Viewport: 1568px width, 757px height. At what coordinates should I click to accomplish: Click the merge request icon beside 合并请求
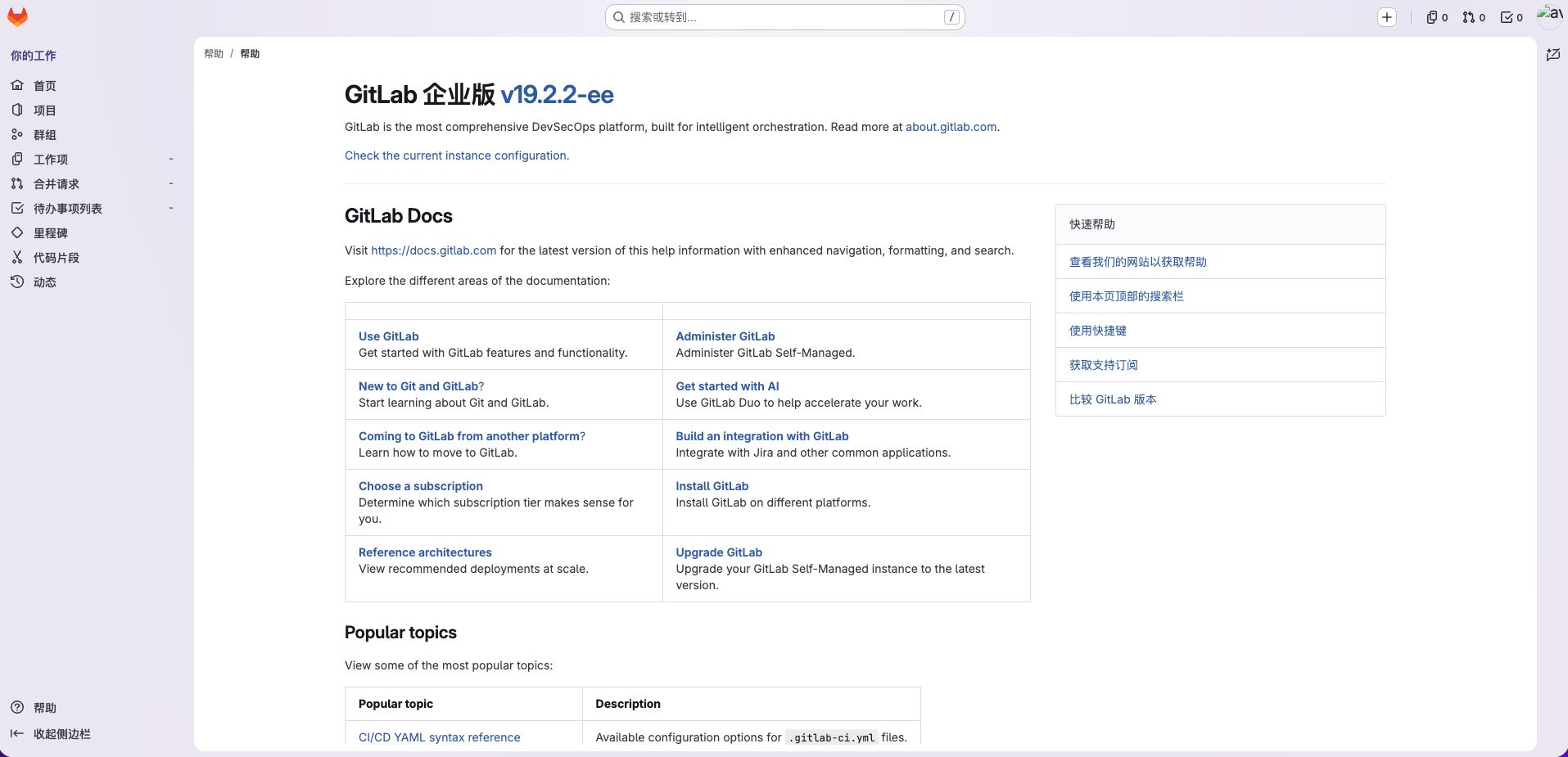tap(17, 183)
